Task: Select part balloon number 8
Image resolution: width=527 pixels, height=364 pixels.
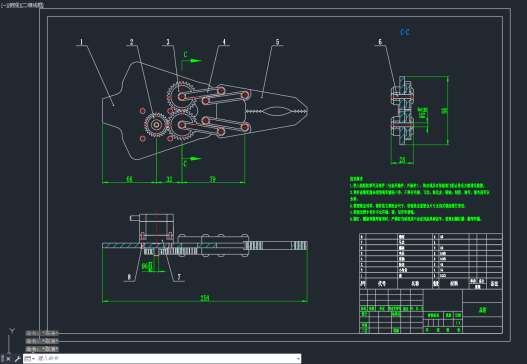Action: point(129,277)
